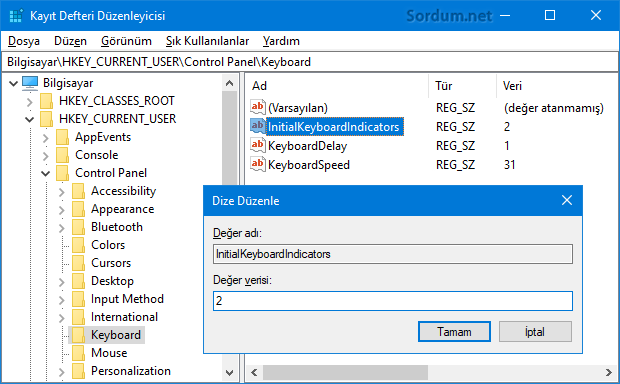The width and height of the screenshot is (620, 384).
Task: Click the Input Method folder icon
Action: pyautogui.click(x=78, y=299)
